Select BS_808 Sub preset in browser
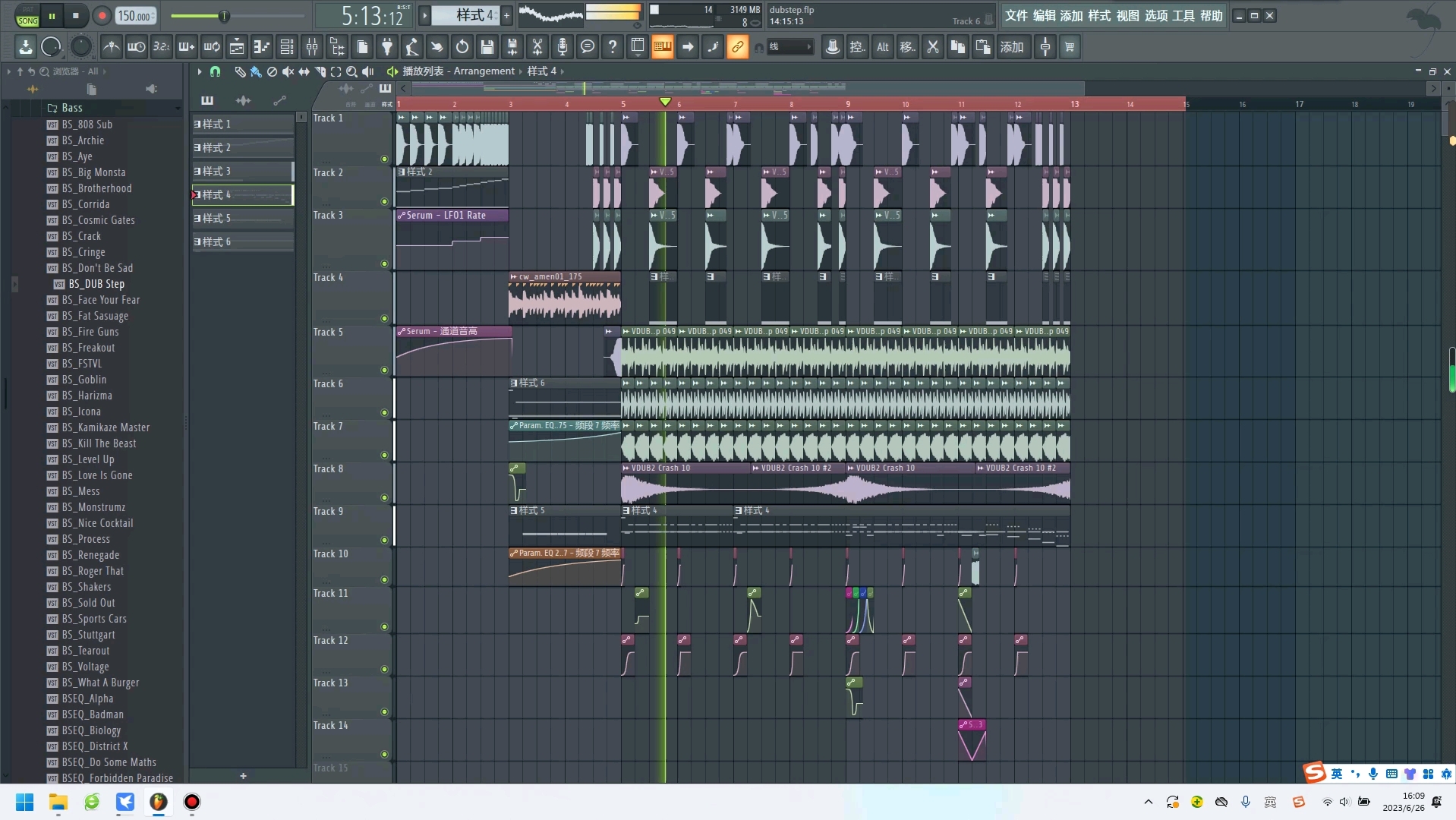Viewport: 1456px width, 820px height. click(87, 125)
